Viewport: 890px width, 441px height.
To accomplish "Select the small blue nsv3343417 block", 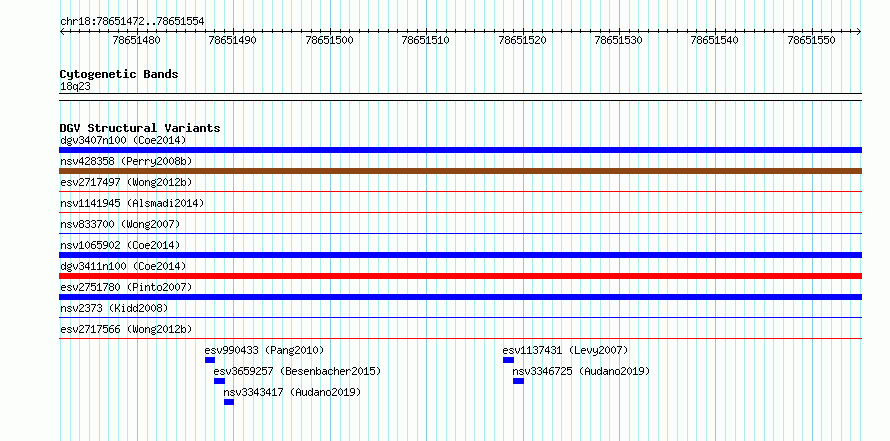I will (229, 402).
